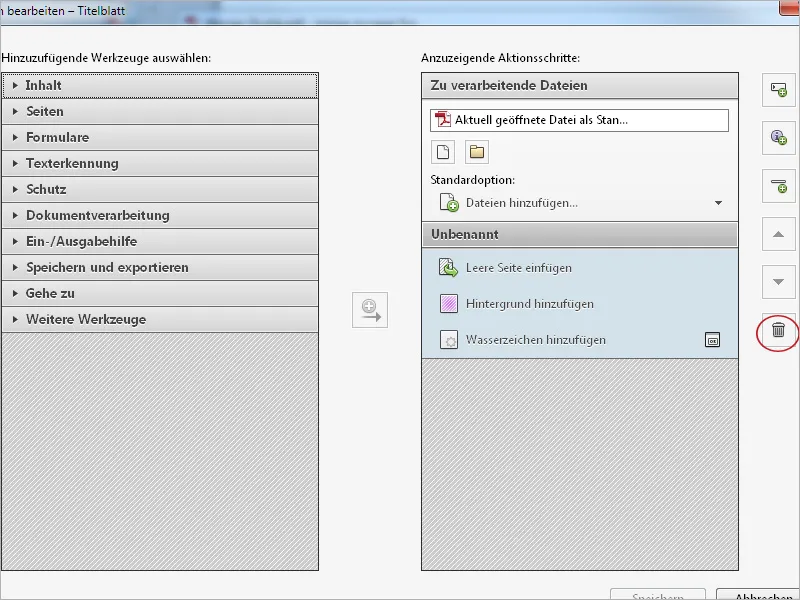Expand the Inhalt tool category
The width and height of the screenshot is (800, 600).
coord(160,86)
